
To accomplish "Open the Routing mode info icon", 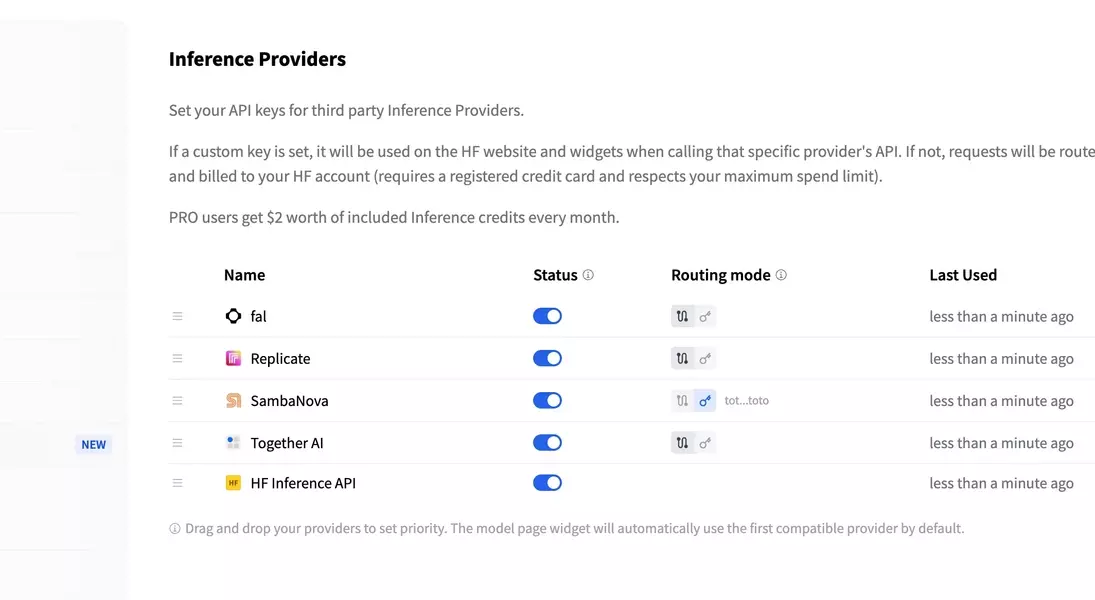I will (x=781, y=275).
